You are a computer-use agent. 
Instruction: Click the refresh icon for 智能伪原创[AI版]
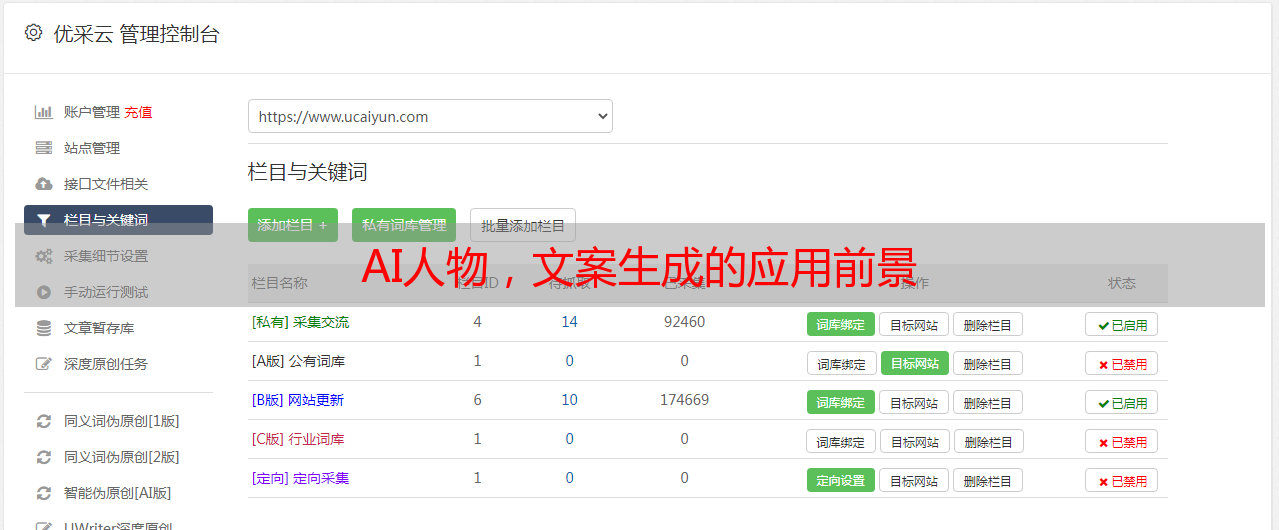(44, 493)
